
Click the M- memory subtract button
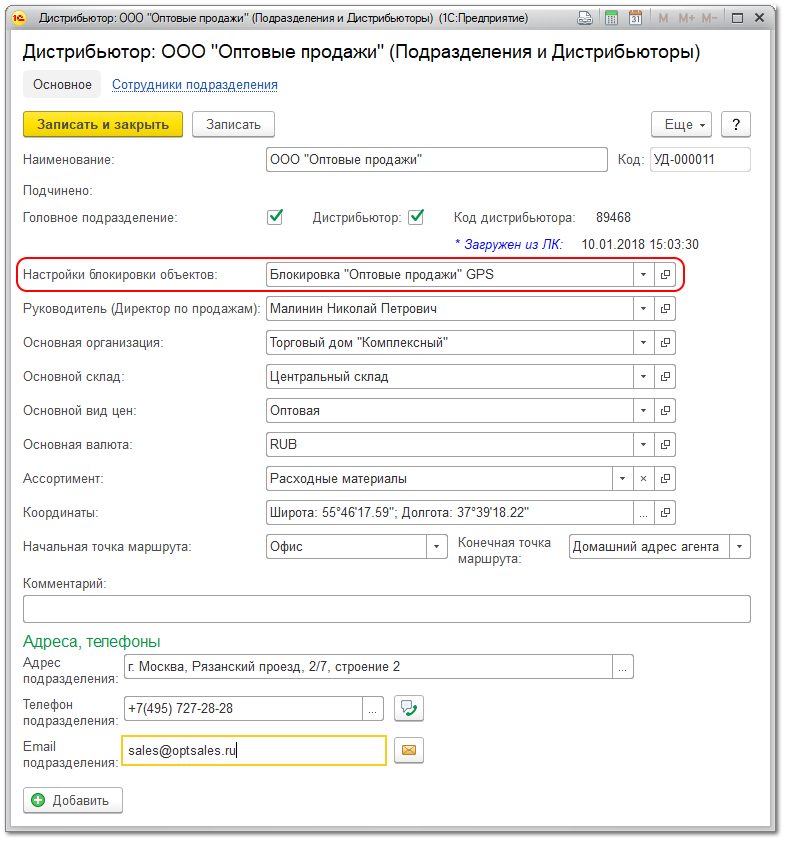coord(709,18)
